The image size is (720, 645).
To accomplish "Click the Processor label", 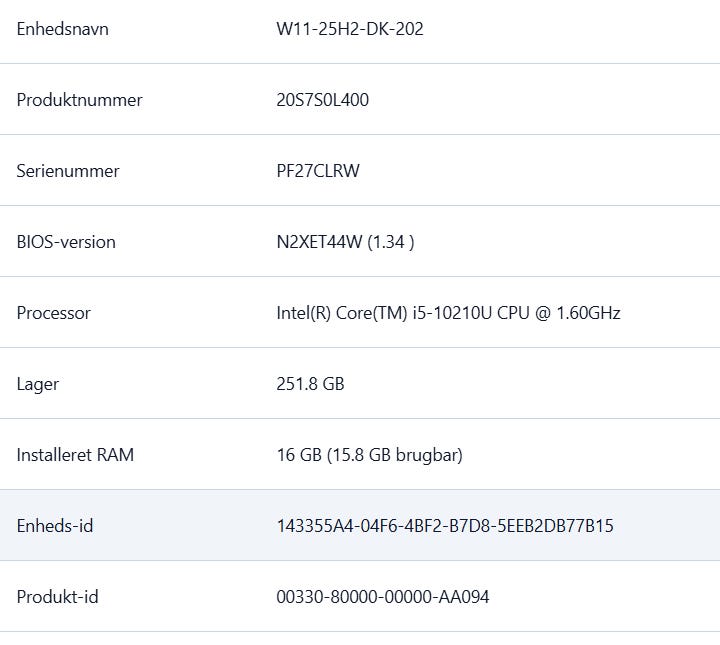I will coord(53,313).
